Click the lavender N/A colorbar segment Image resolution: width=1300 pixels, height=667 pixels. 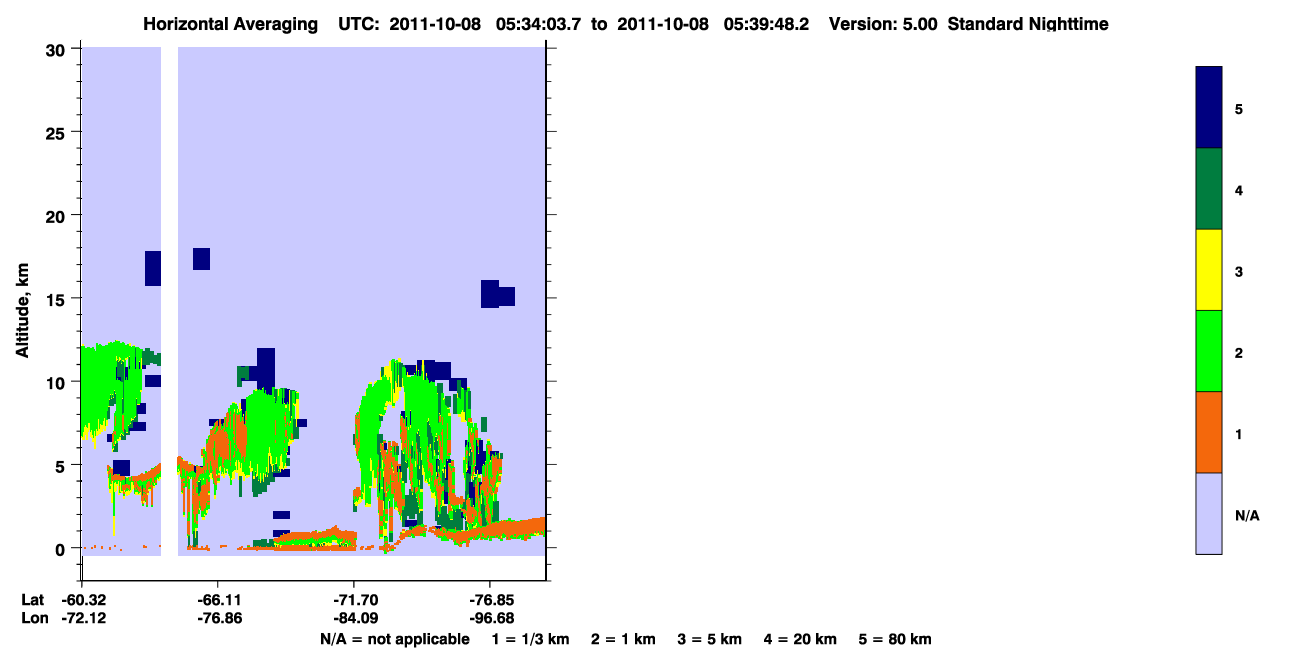[x=1209, y=513]
